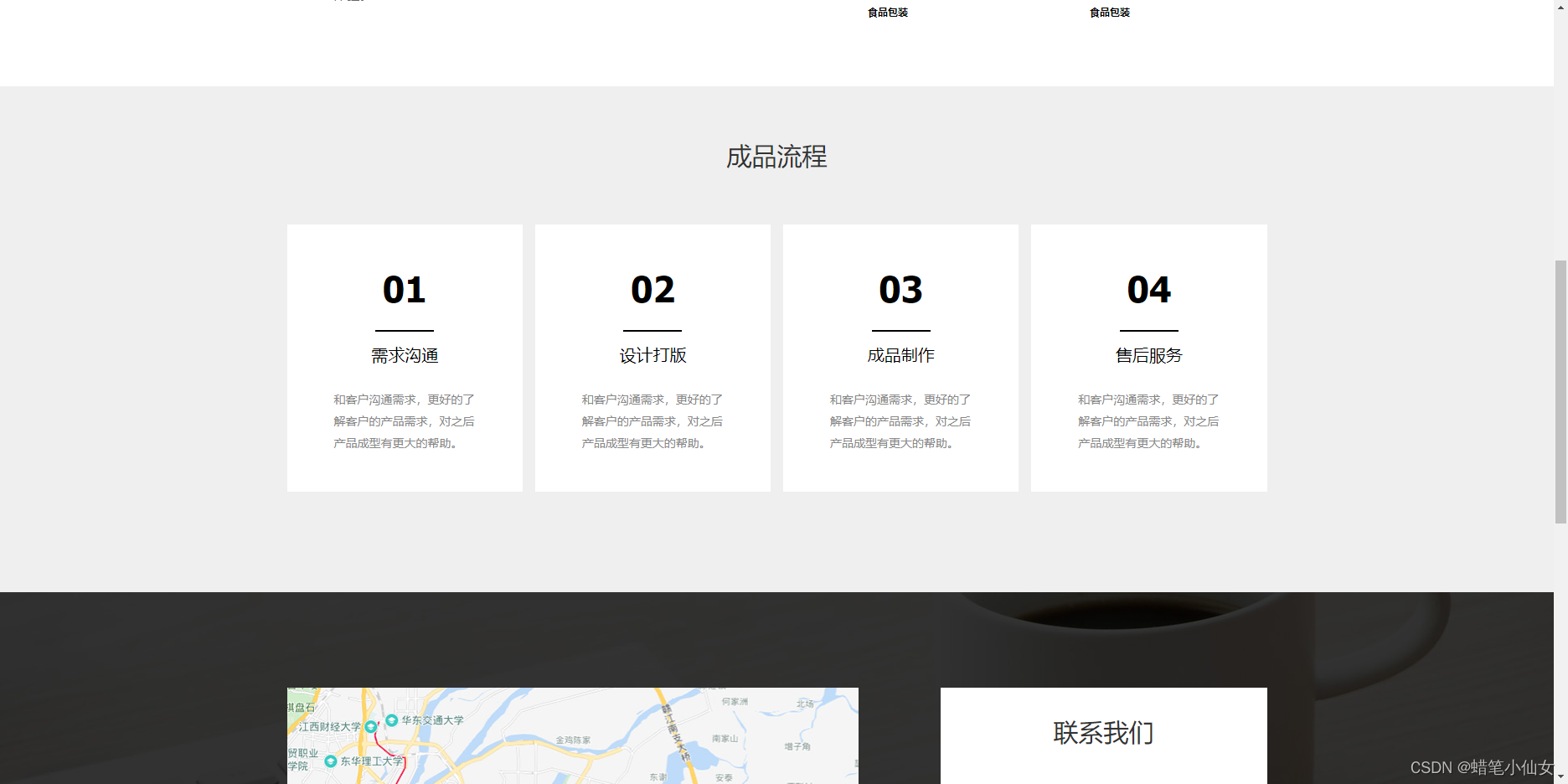Select the 01 需求沟通 process card

click(x=405, y=358)
